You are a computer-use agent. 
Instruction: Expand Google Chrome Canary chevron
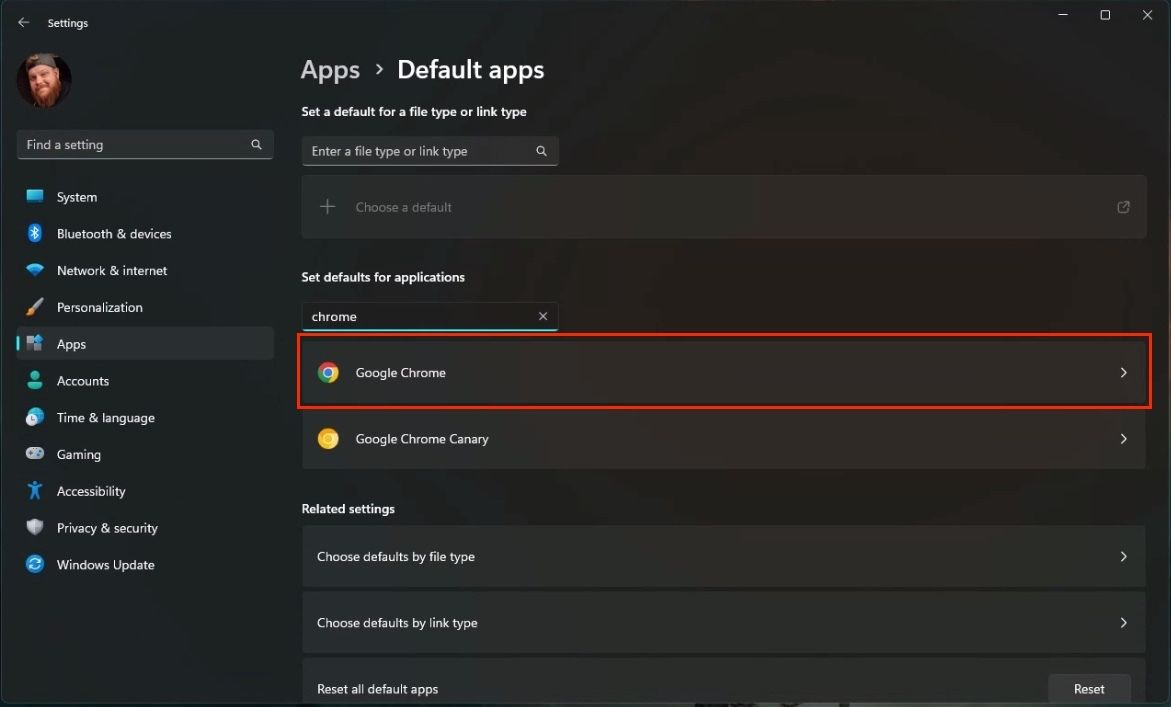pyautogui.click(x=1123, y=439)
